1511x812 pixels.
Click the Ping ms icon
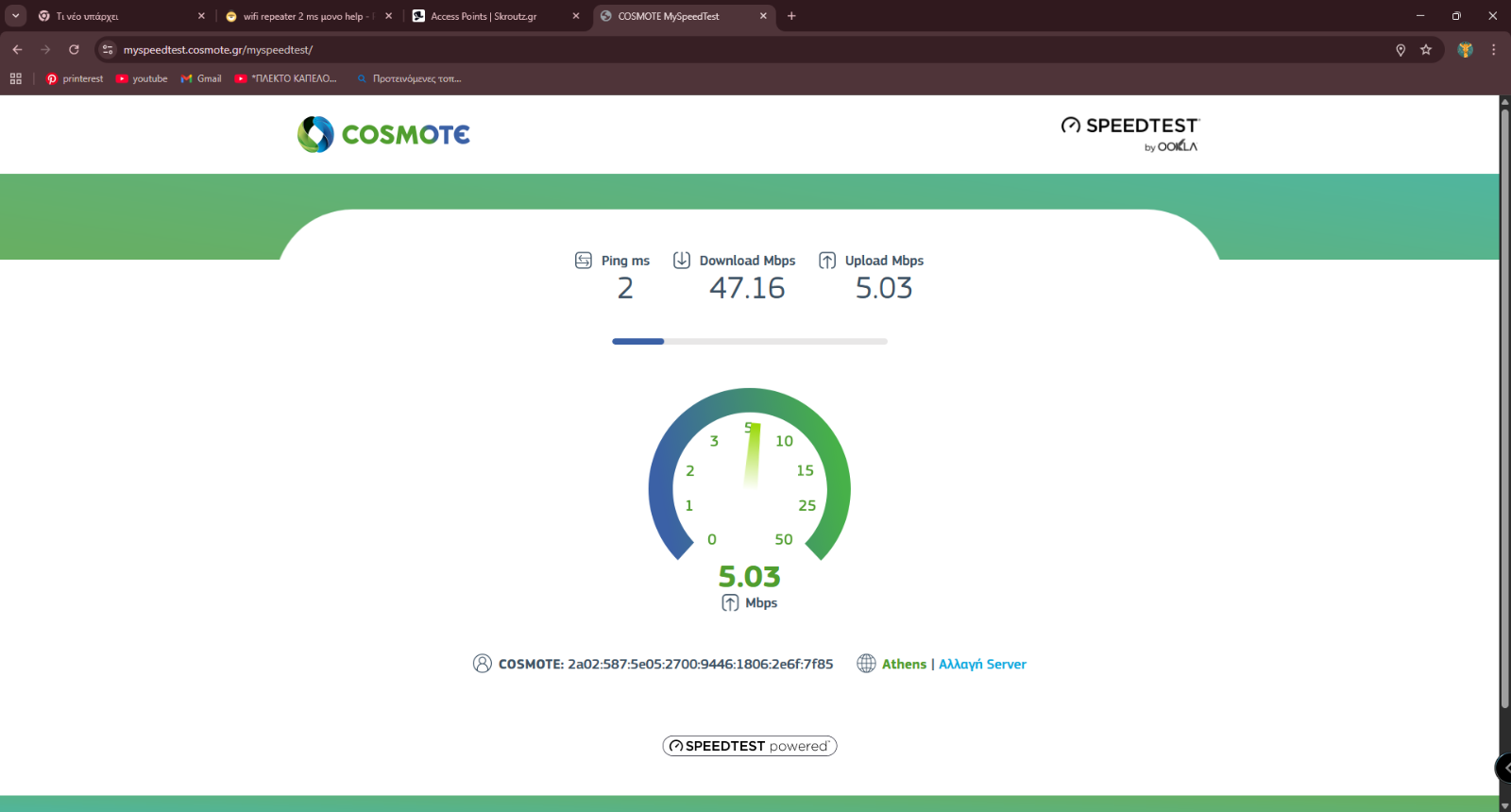584,261
